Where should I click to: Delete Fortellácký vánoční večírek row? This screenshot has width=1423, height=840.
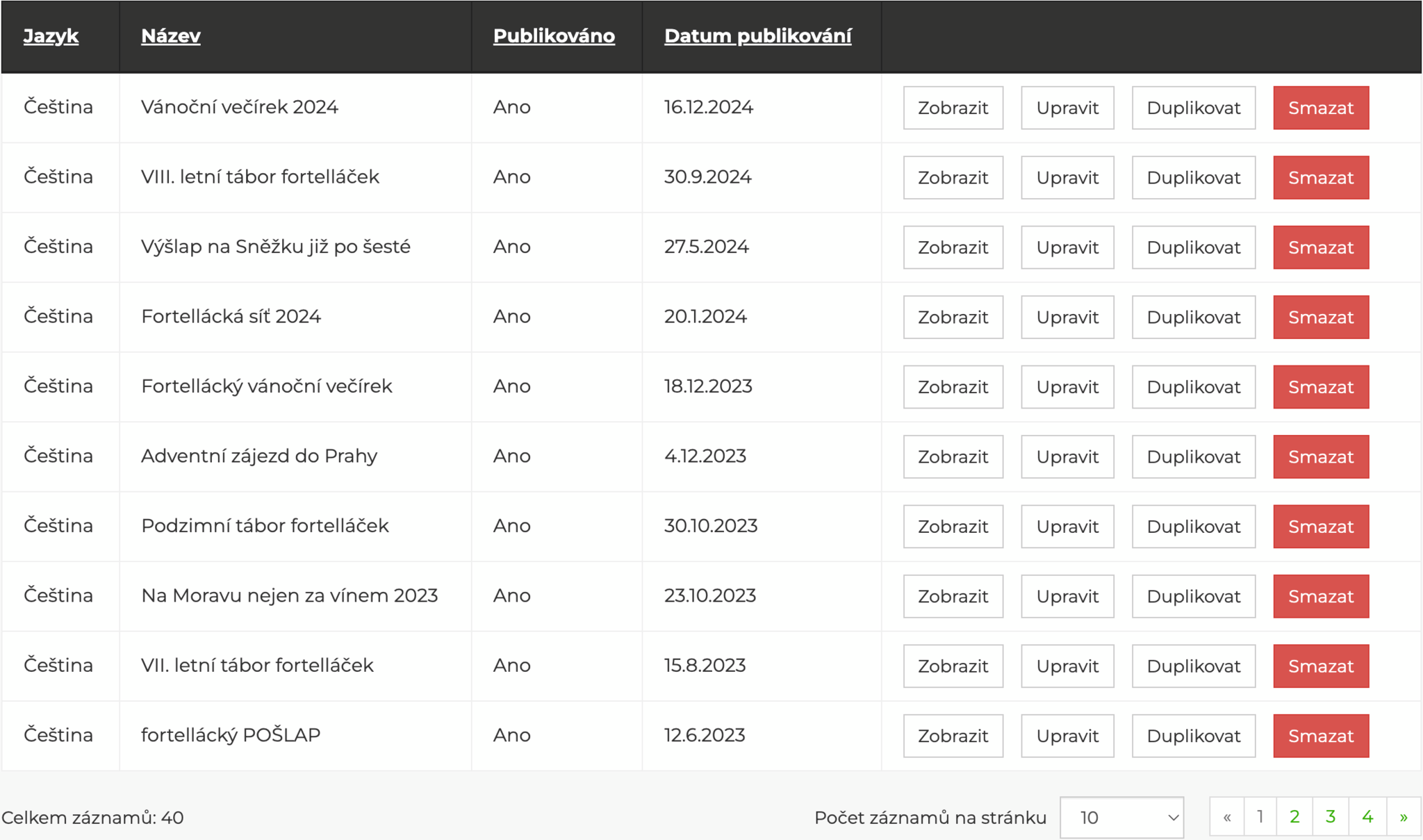click(x=1321, y=387)
